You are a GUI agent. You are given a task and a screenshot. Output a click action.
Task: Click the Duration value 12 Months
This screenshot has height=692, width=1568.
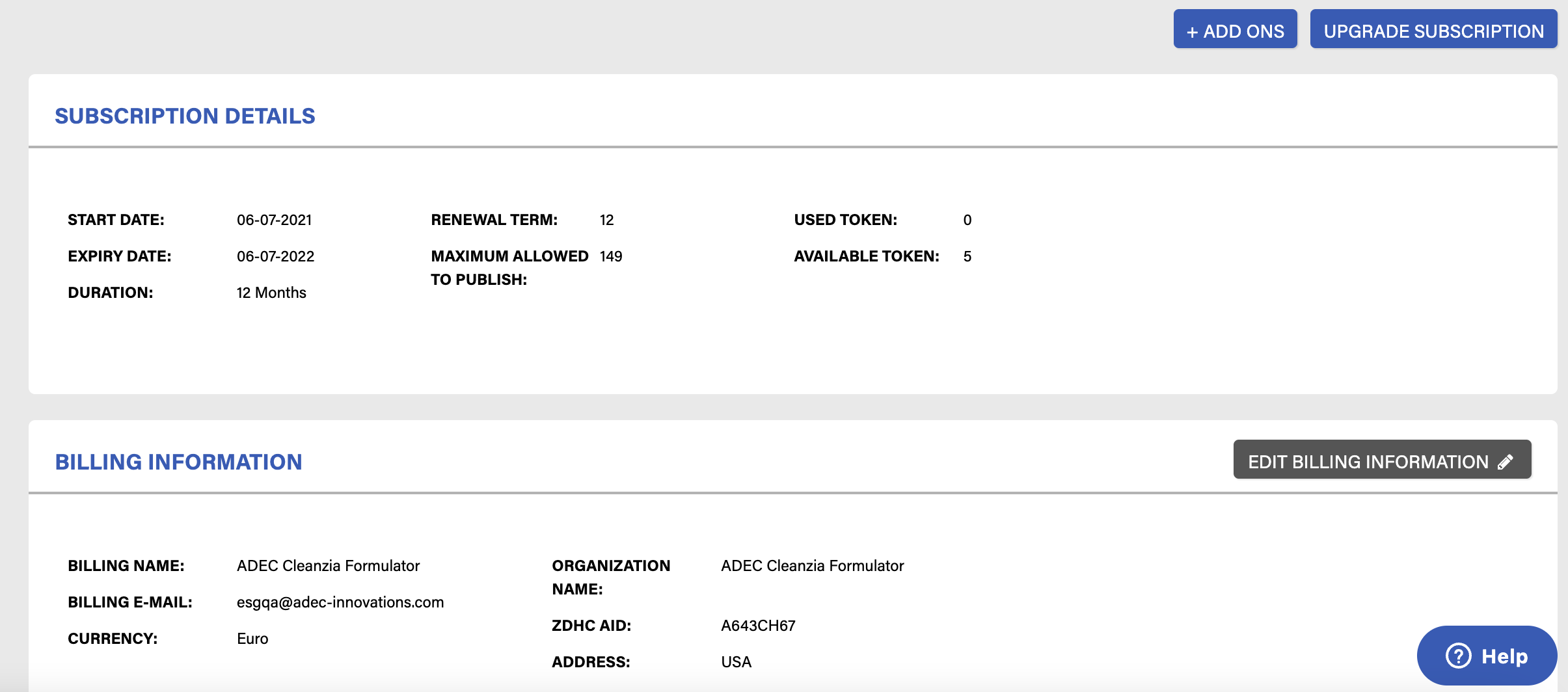[x=271, y=293]
